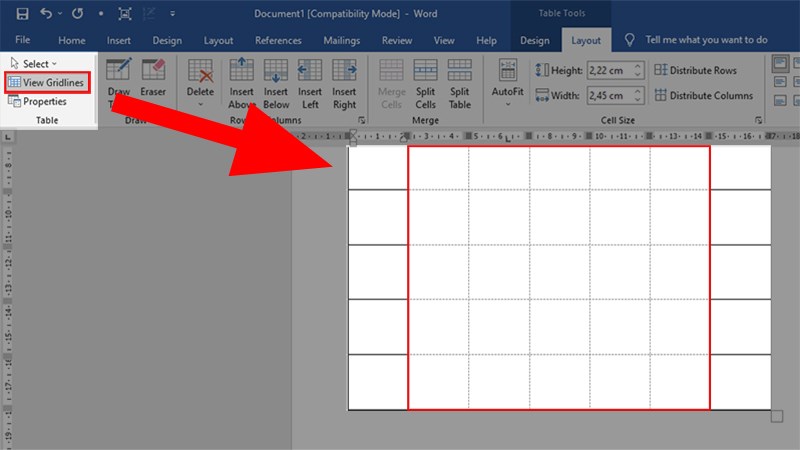Increase the row Height spinner value
The width and height of the screenshot is (800, 450).
pos(638,66)
